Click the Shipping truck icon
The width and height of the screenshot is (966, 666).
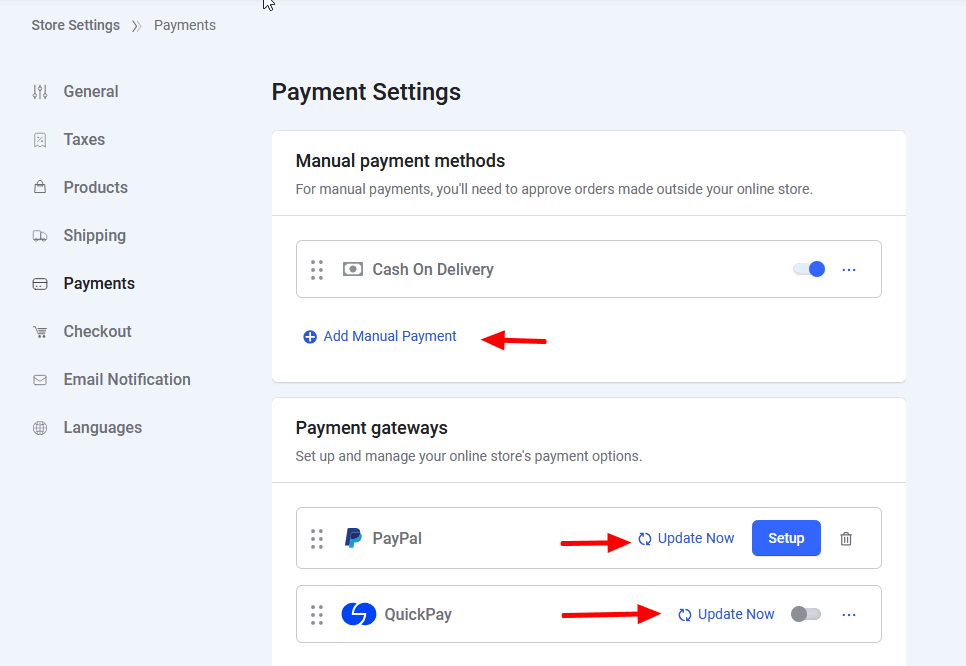(x=40, y=236)
